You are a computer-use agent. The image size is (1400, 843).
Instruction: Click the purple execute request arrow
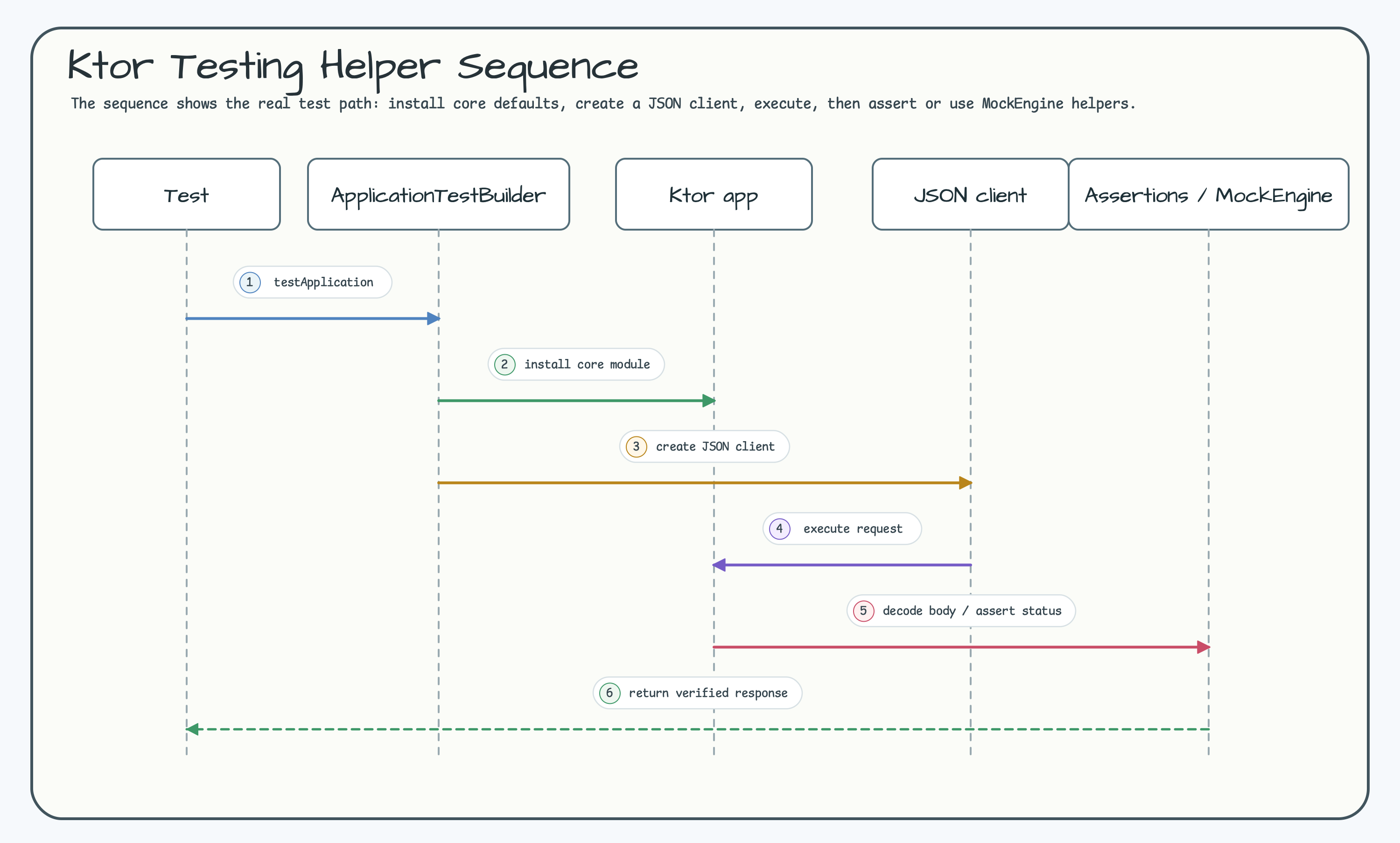point(842,565)
